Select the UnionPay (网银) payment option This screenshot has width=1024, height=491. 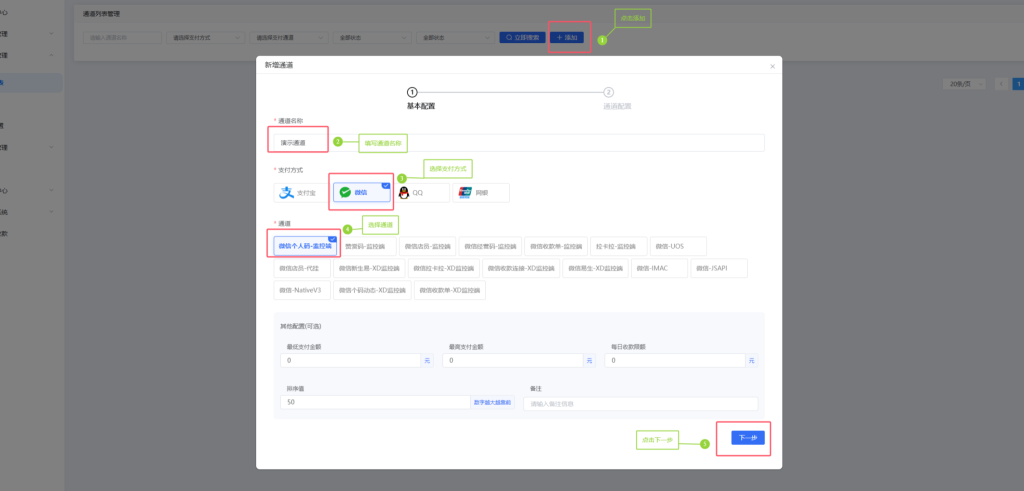tap(481, 193)
